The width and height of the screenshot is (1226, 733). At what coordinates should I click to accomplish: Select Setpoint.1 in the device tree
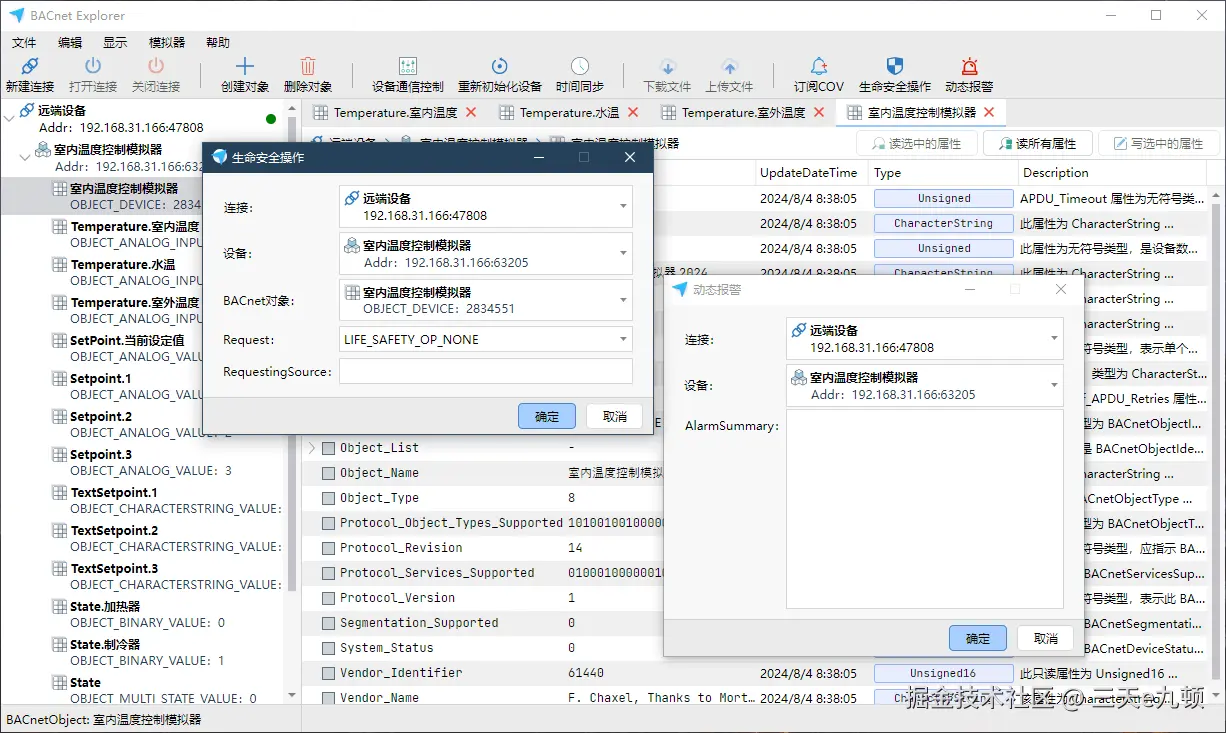point(100,378)
